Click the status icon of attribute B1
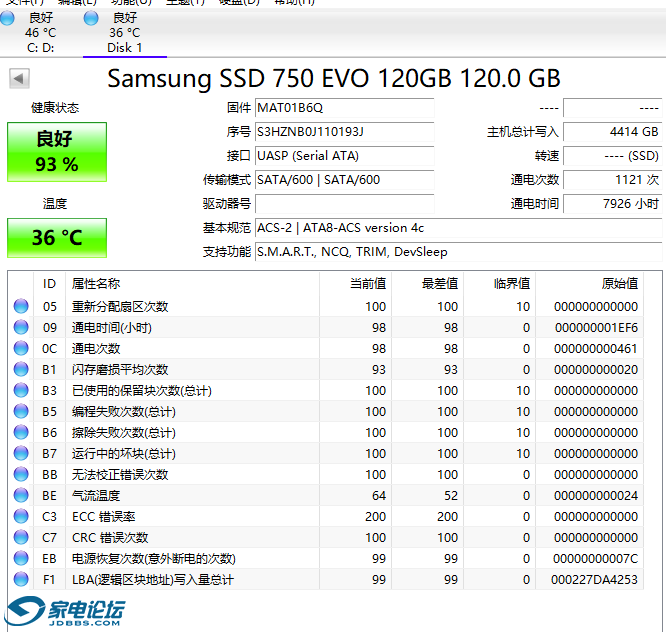Screen dimensions: 666x632 pyautogui.click(x=21, y=370)
